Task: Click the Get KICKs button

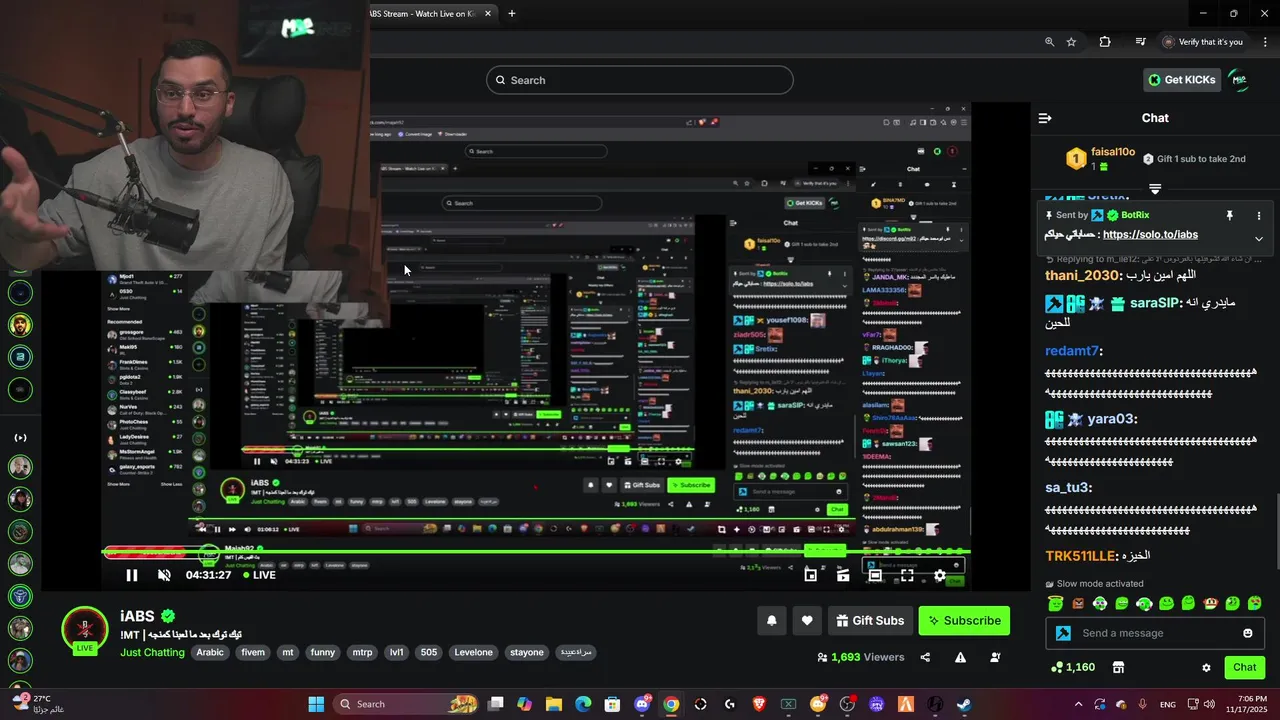Action: (1181, 80)
